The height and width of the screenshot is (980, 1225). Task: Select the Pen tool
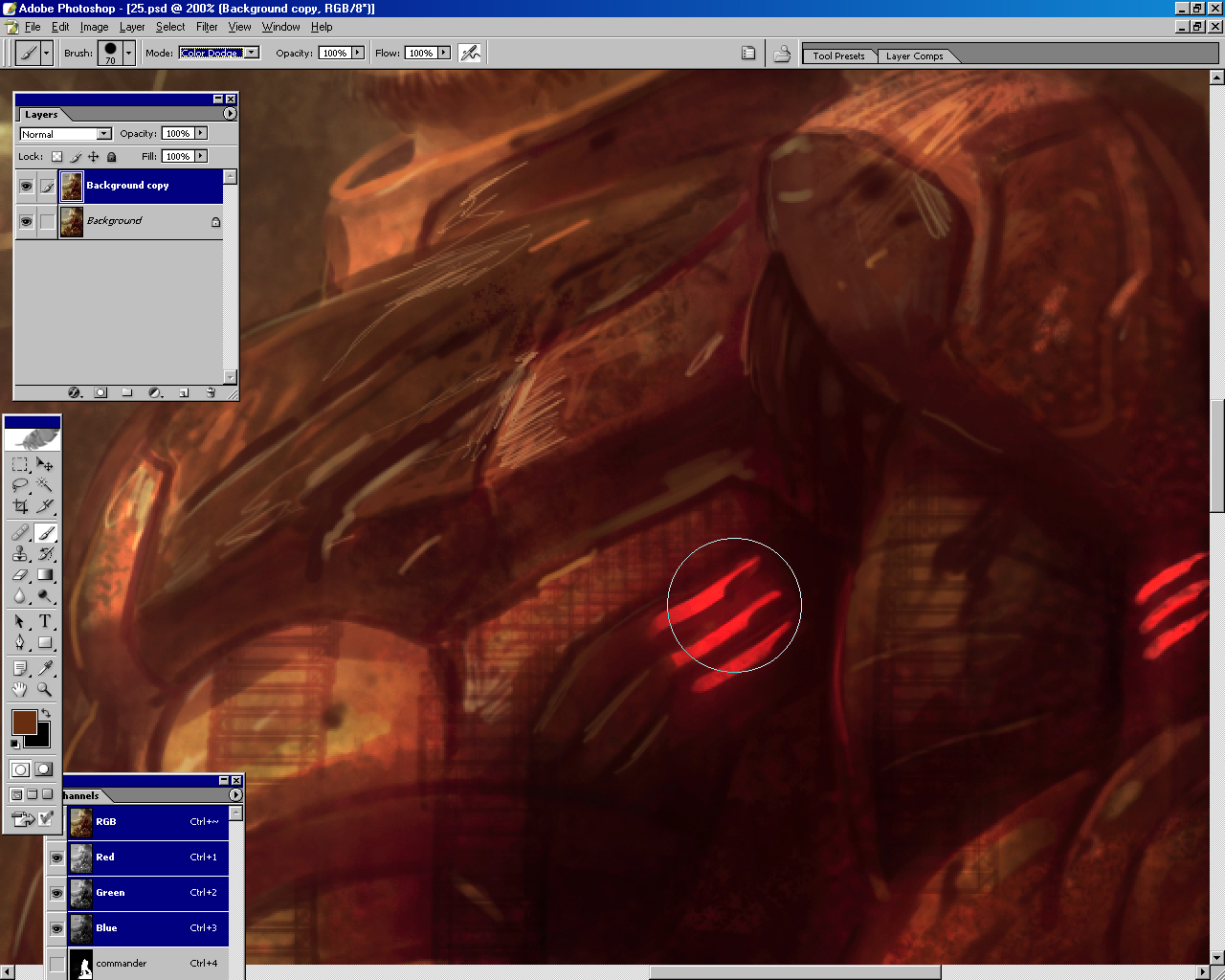coord(20,643)
